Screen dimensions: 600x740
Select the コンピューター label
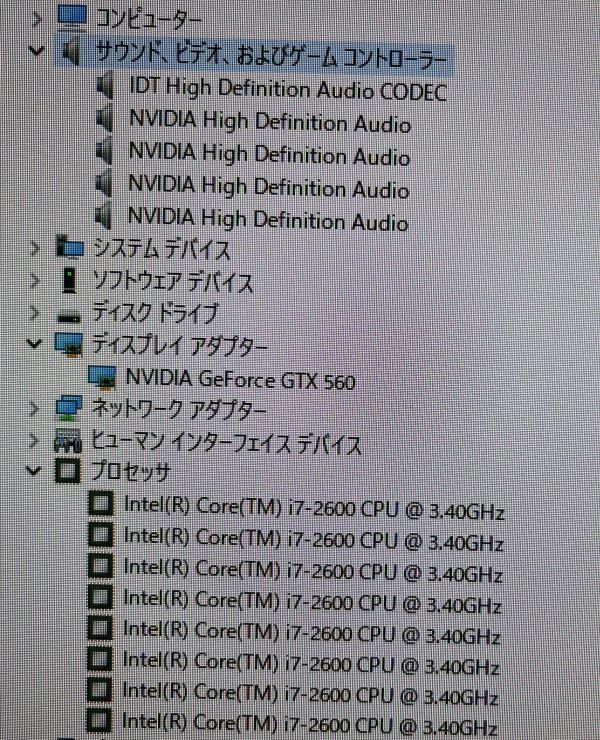pyautogui.click(x=148, y=20)
